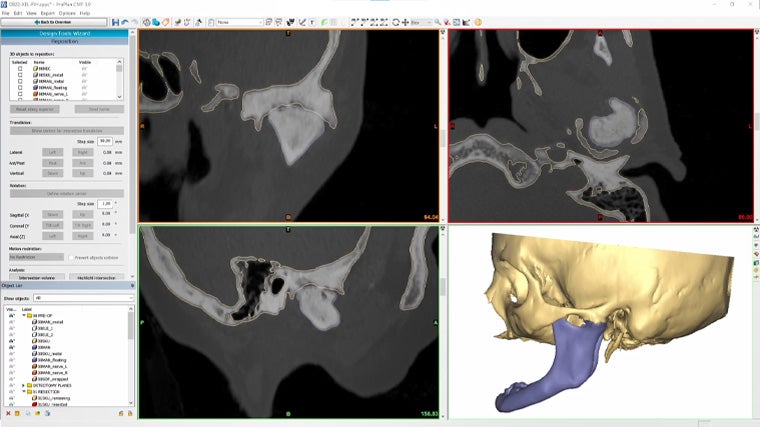The width and height of the screenshot is (760, 427).
Task: Open the File menu
Action: [5, 13]
